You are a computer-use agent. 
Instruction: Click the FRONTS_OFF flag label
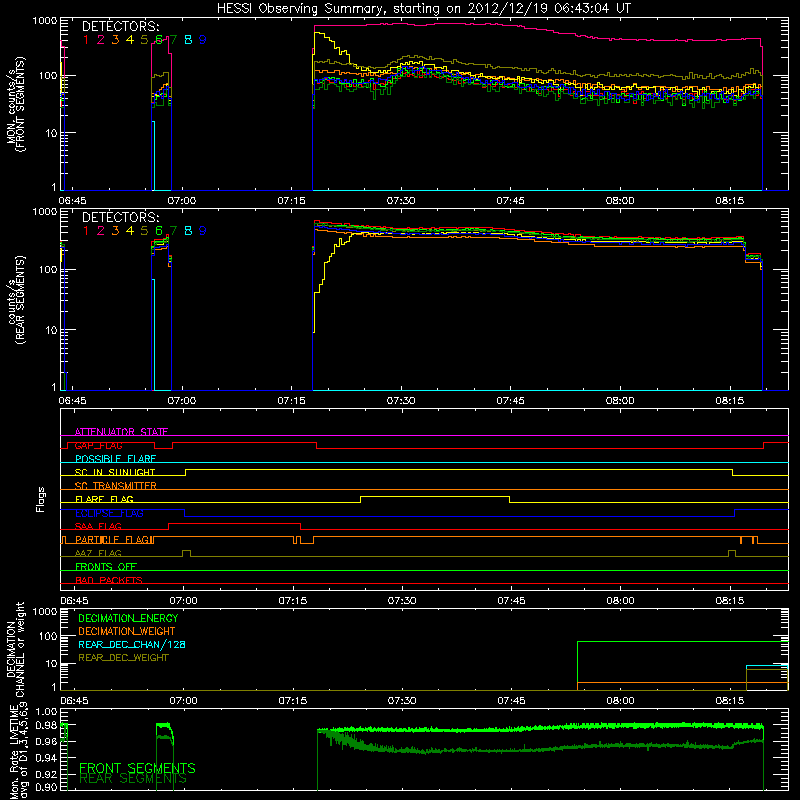pos(106,566)
